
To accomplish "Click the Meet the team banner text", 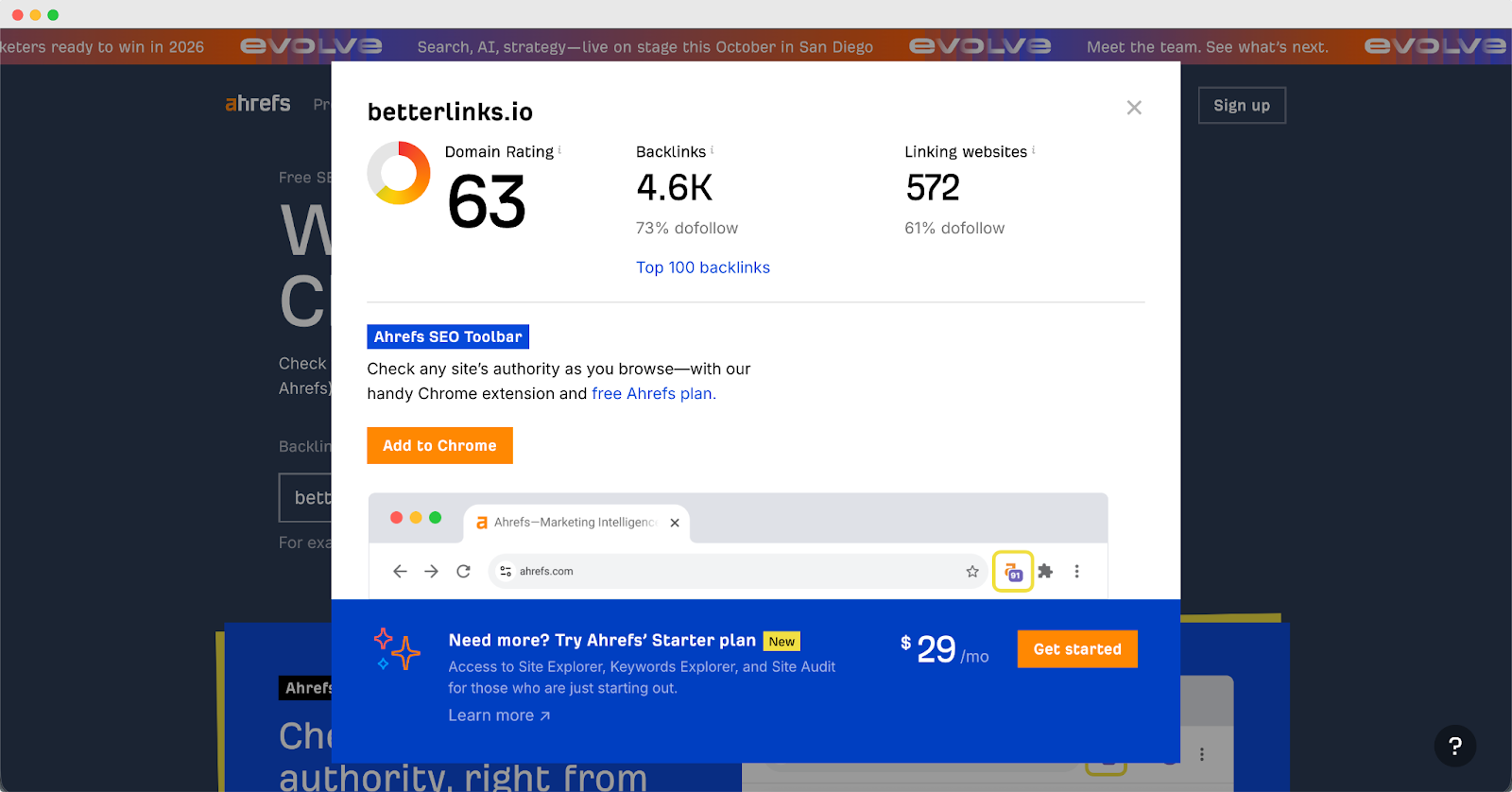I will click(1208, 46).
